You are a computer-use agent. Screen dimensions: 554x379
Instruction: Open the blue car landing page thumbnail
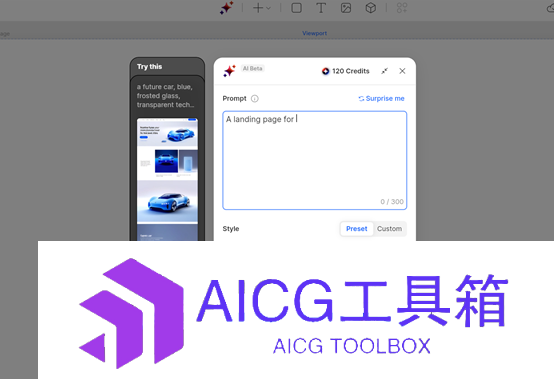coord(167,179)
